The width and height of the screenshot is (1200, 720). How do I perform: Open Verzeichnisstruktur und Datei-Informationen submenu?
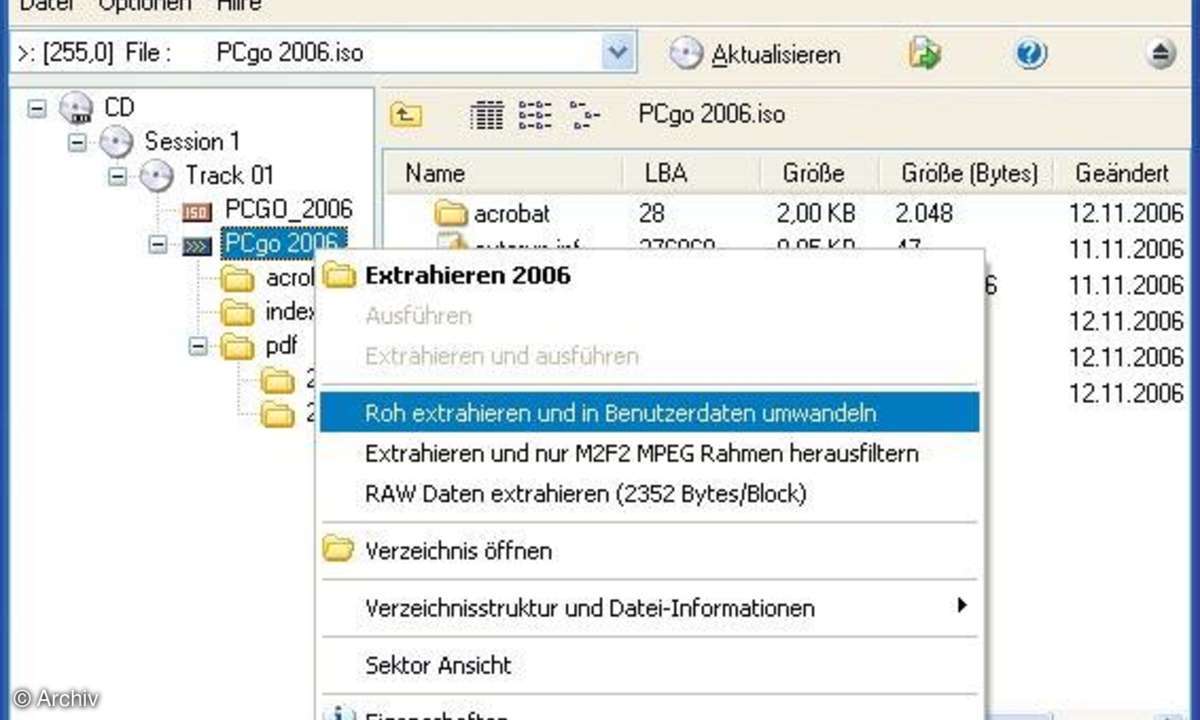(x=648, y=607)
